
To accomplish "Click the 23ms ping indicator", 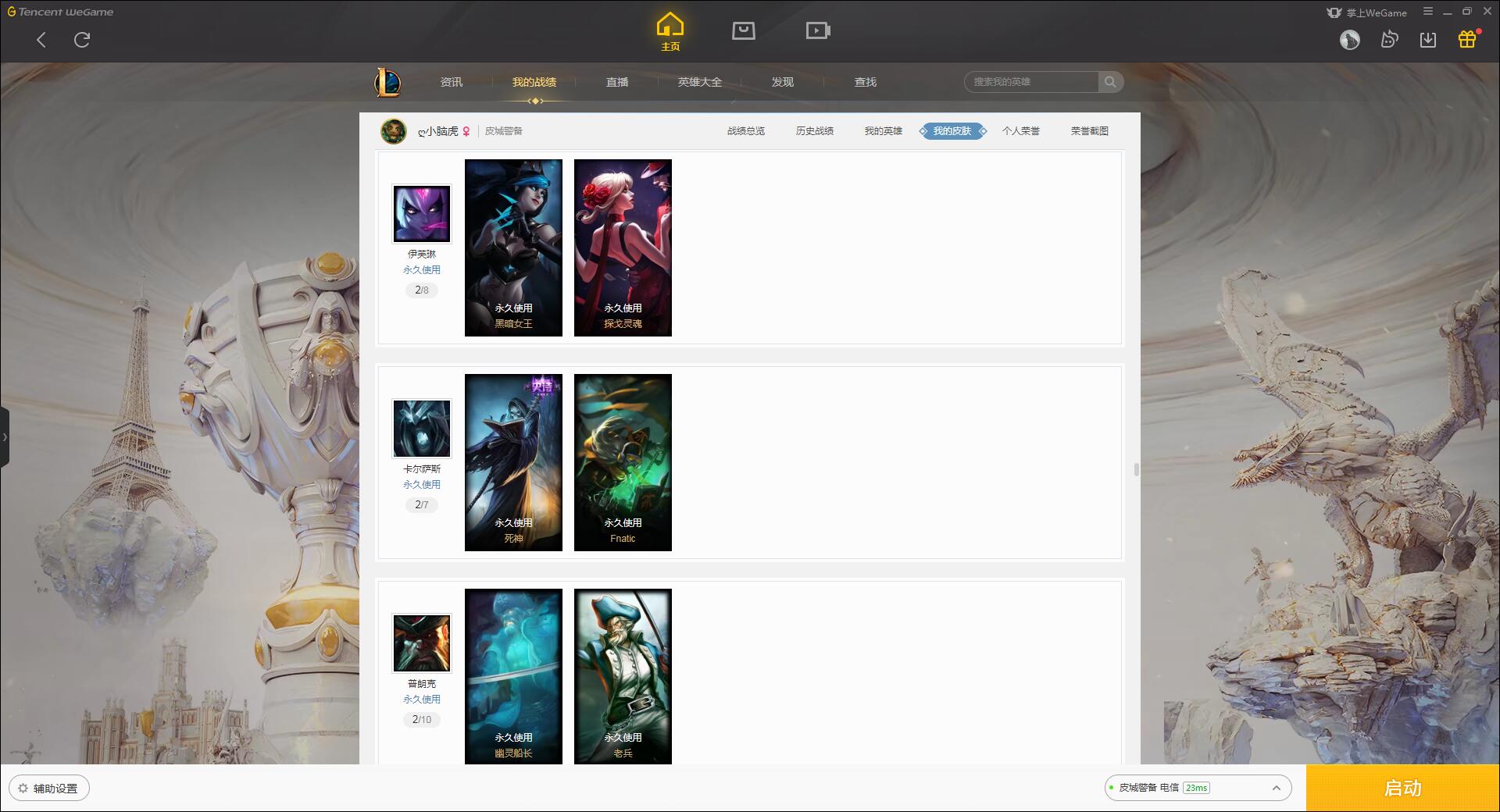I will 1196,788.
